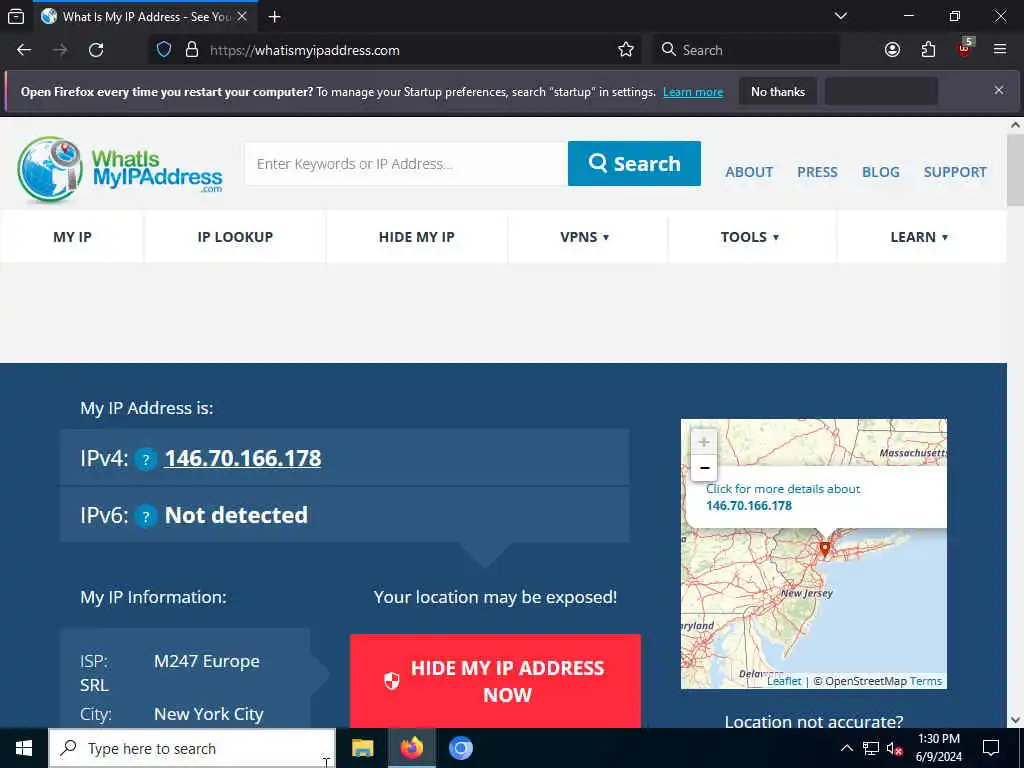Image resolution: width=1024 pixels, height=768 pixels.
Task: Open the tracking protection shield icon
Action: 164,50
